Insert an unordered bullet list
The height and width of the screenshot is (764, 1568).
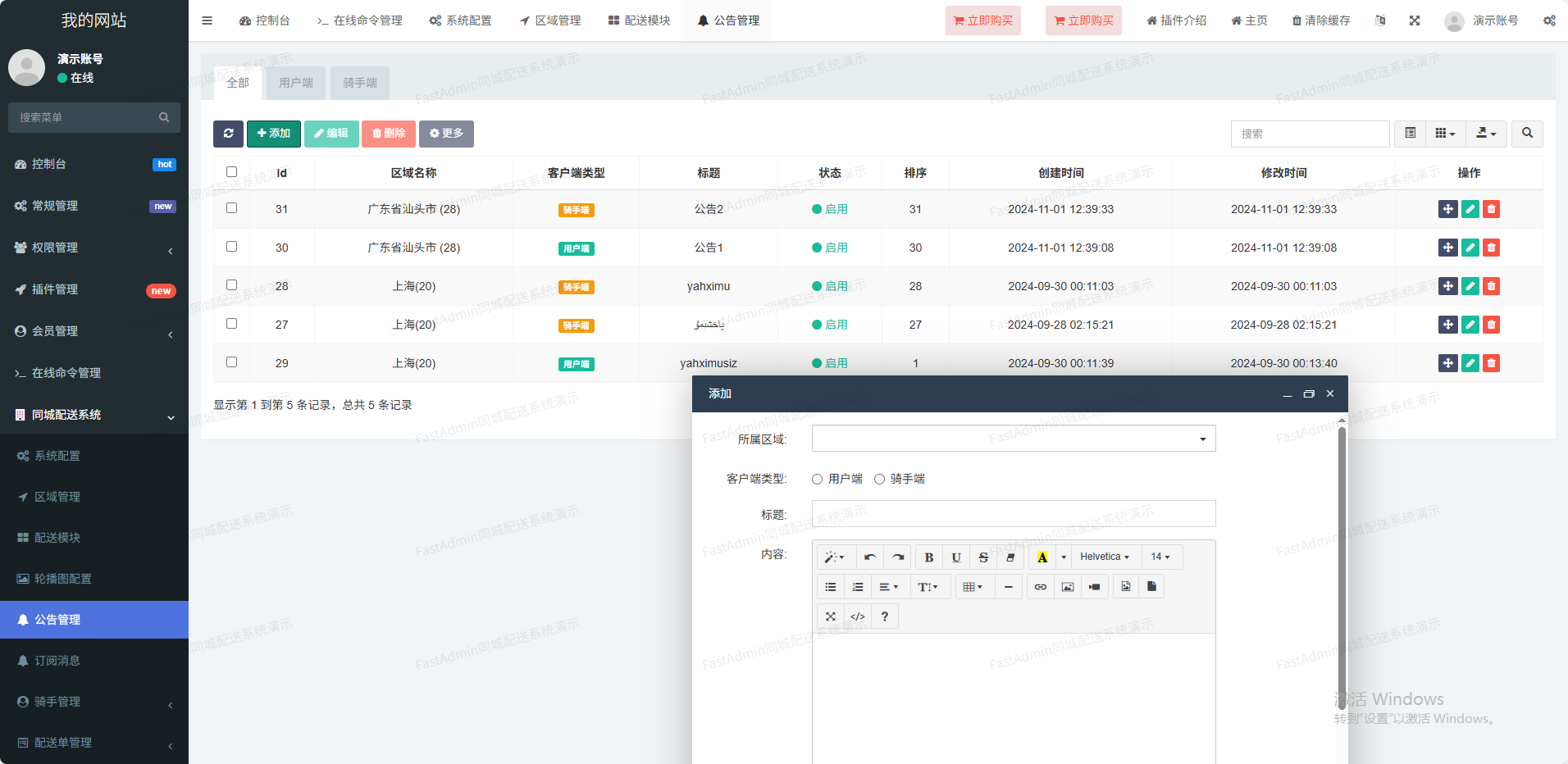[x=831, y=587]
